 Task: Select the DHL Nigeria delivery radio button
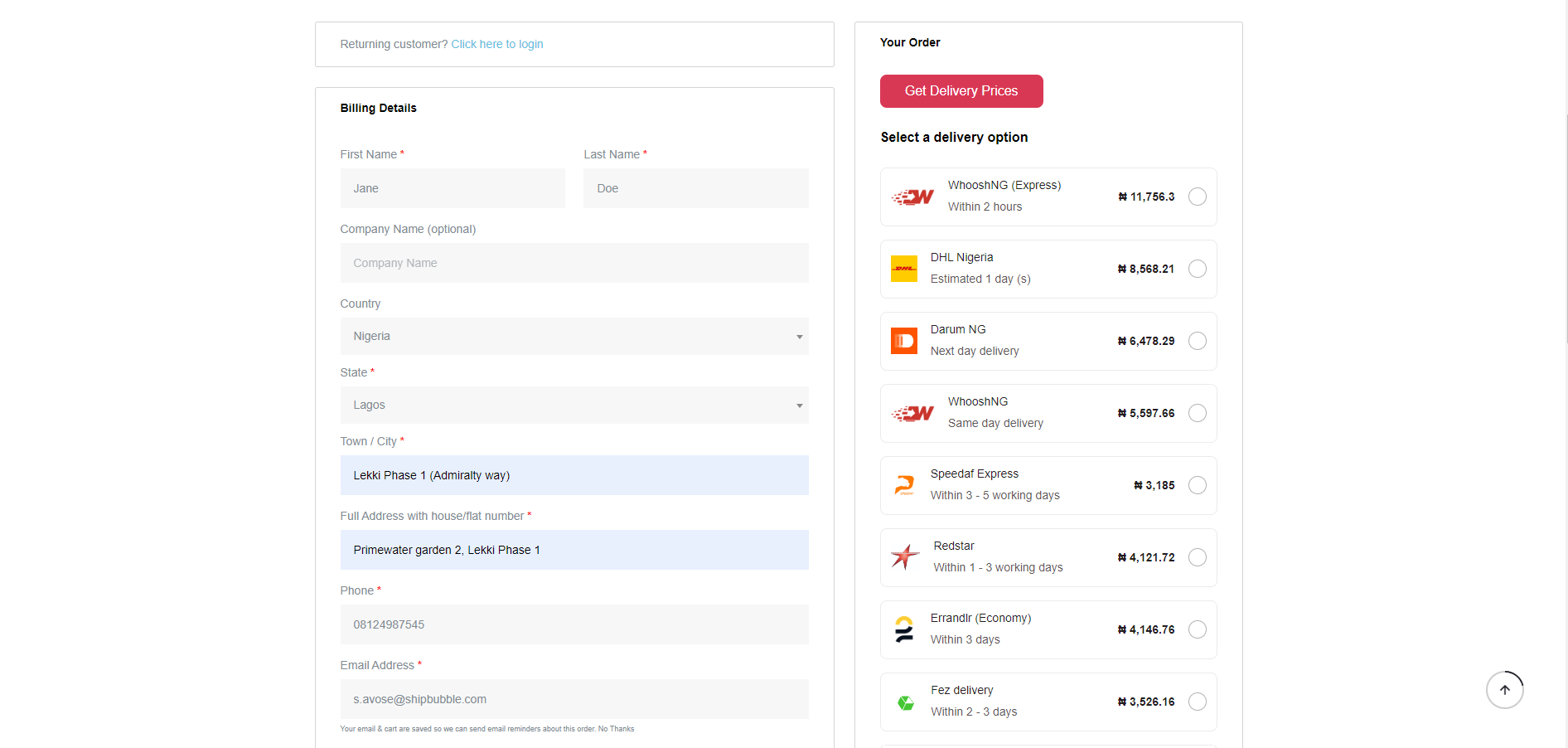tap(1198, 269)
